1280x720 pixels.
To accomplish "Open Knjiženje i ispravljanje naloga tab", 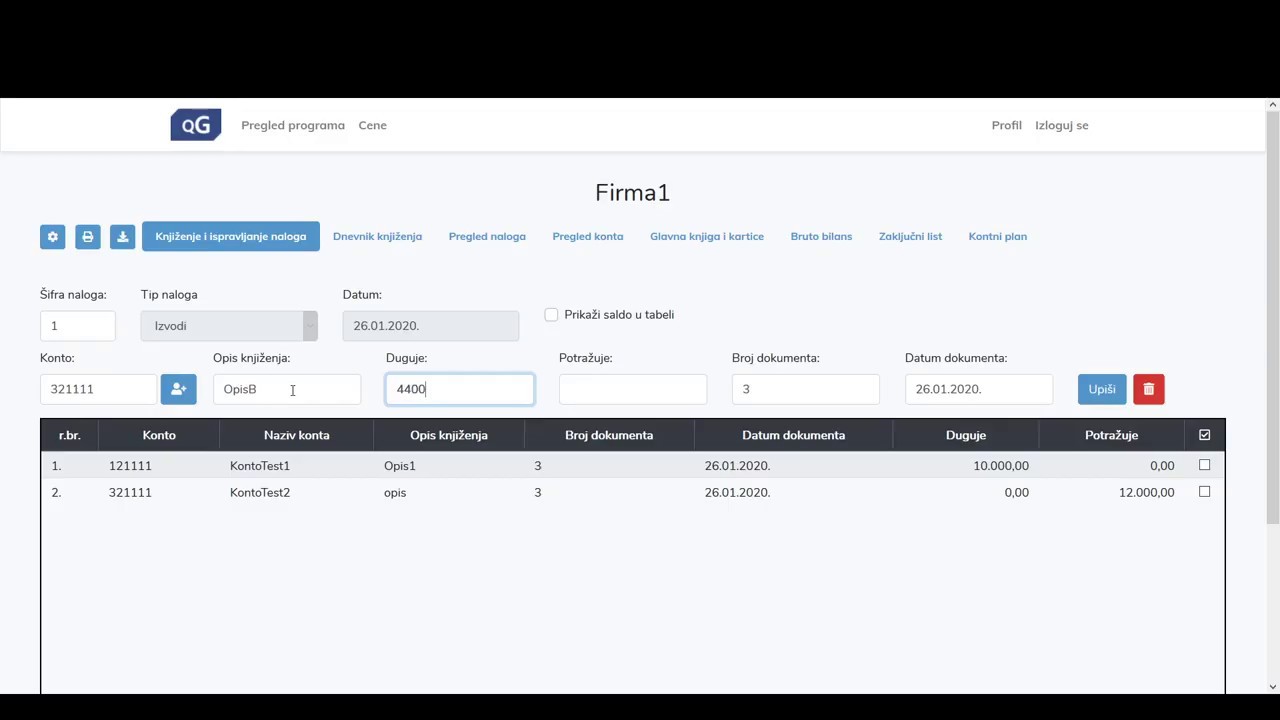I will pyautogui.click(x=231, y=237).
